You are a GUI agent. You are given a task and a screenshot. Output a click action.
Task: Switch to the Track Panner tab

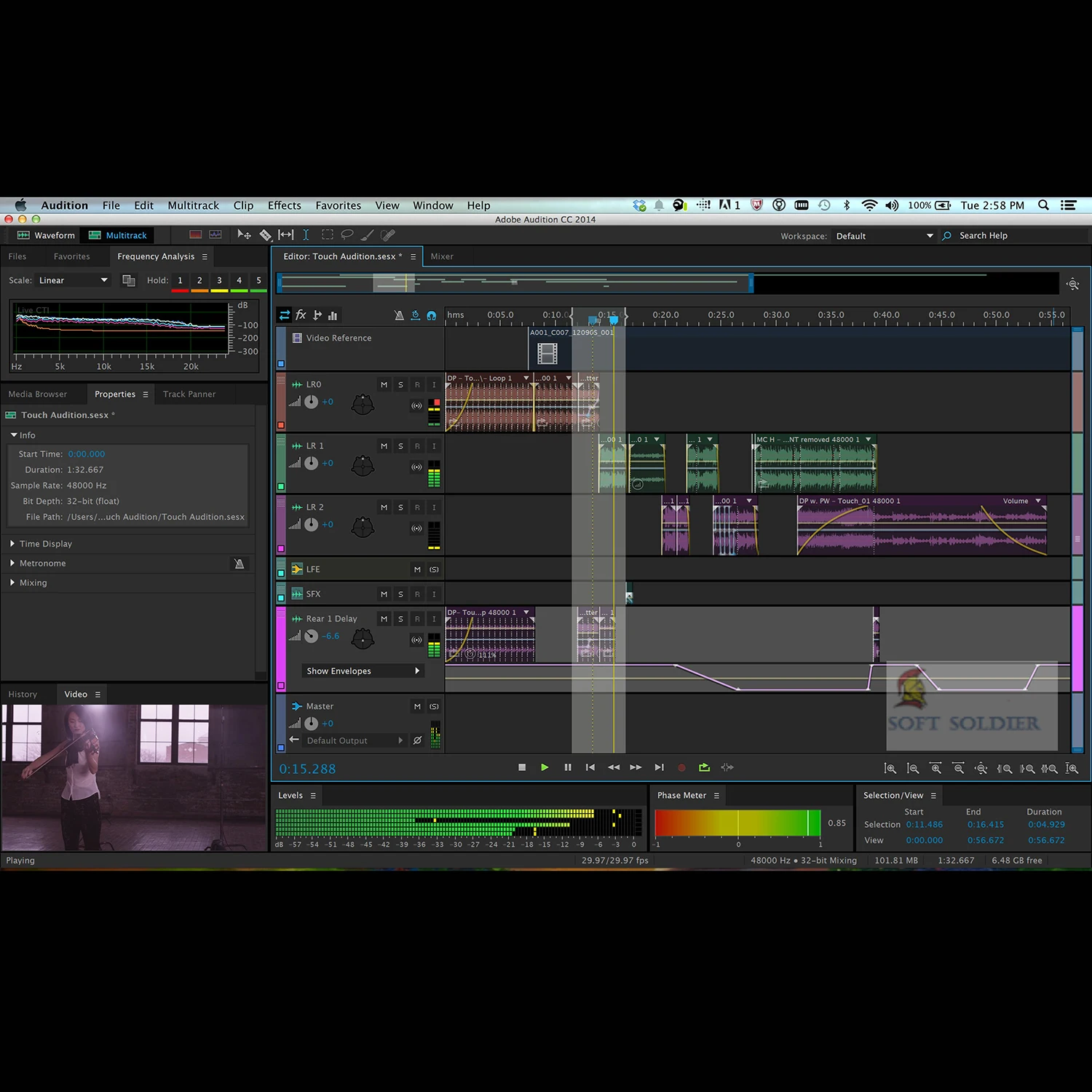coord(189,394)
